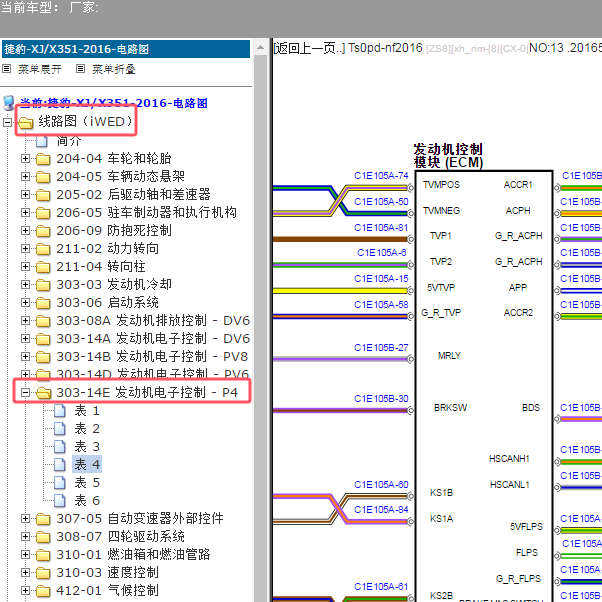This screenshot has height=602, width=602.
Task: Click the C1E105A-74 connector label
Action: 381,176
